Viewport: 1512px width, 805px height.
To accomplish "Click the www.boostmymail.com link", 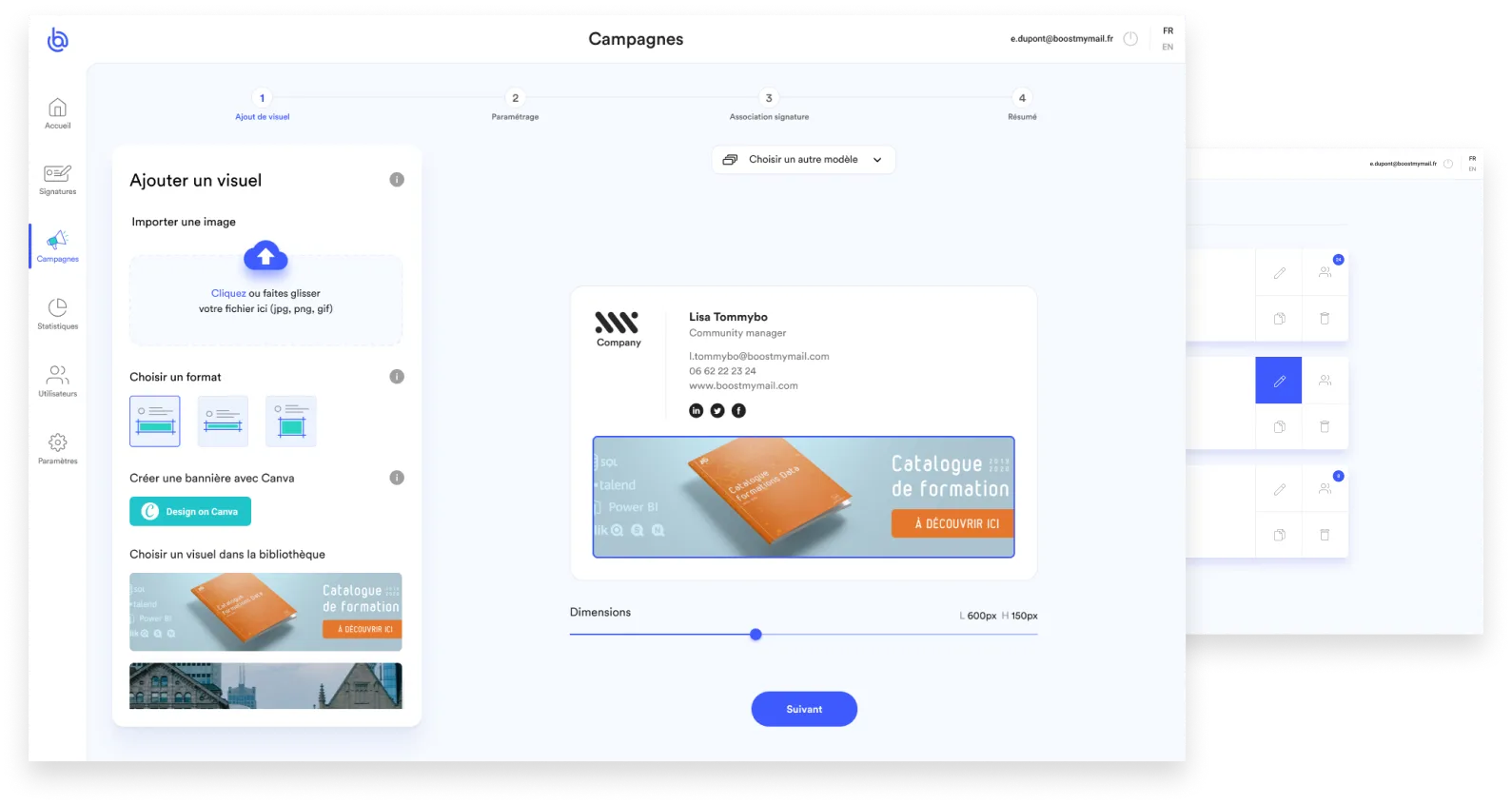I will click(743, 385).
